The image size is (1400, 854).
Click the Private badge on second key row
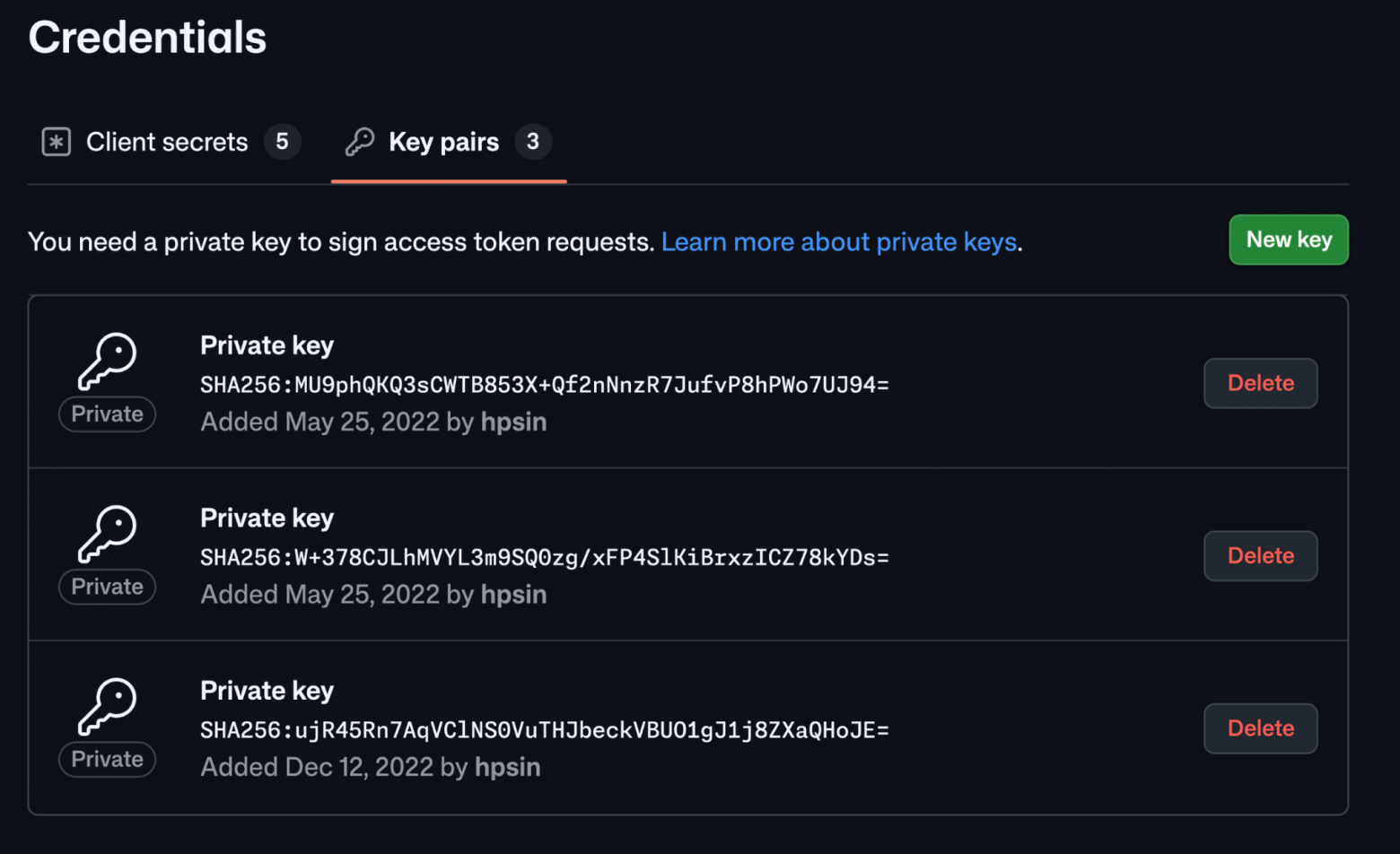tap(108, 587)
